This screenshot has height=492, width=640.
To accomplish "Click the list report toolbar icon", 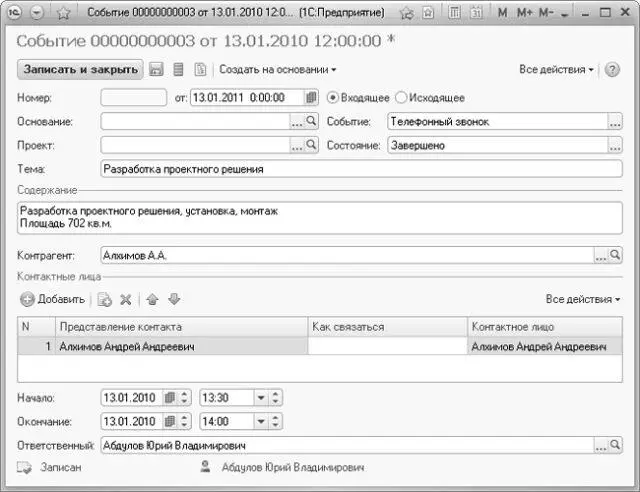I will [178, 69].
